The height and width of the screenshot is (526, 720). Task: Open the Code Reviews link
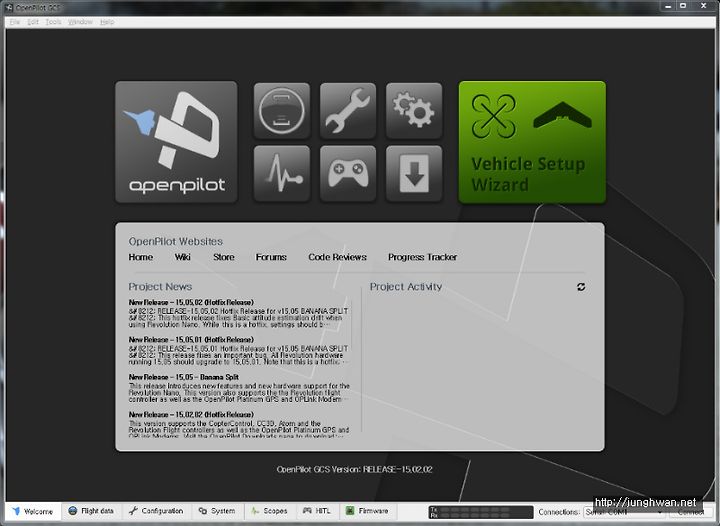[x=337, y=257]
